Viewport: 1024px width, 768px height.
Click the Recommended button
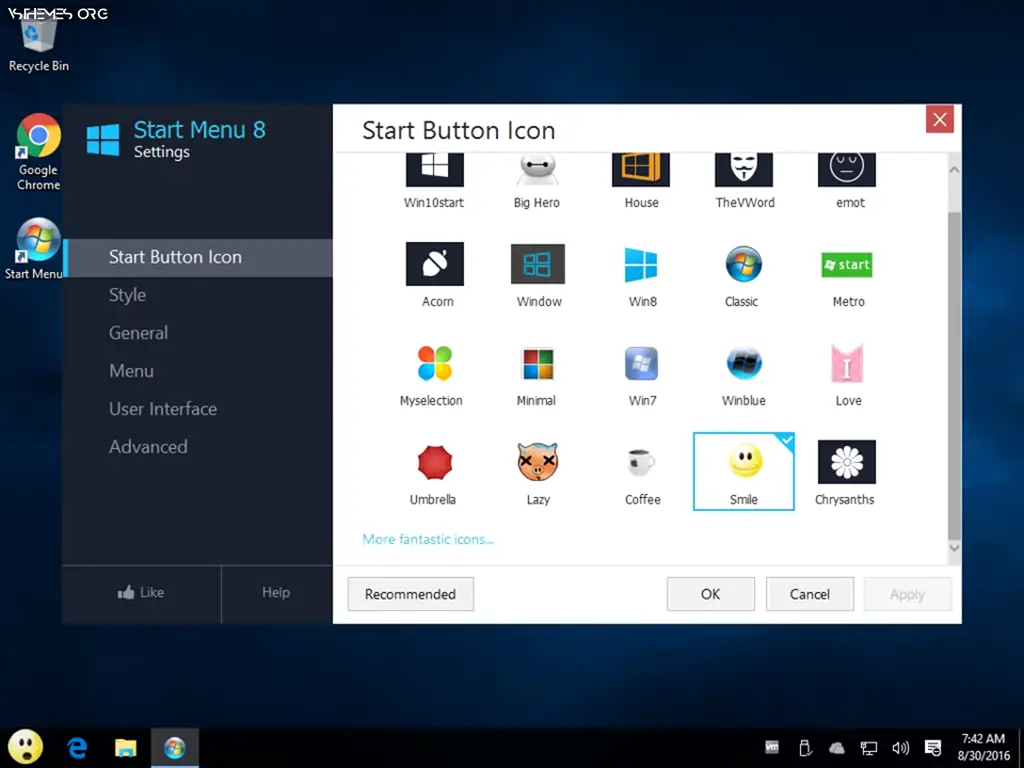tap(410, 594)
